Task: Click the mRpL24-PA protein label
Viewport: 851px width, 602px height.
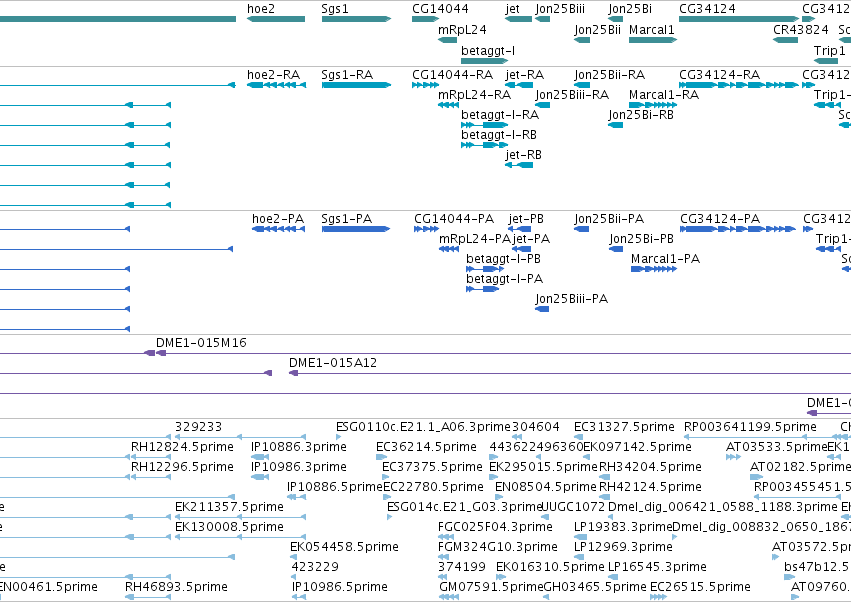Action: coord(474,239)
